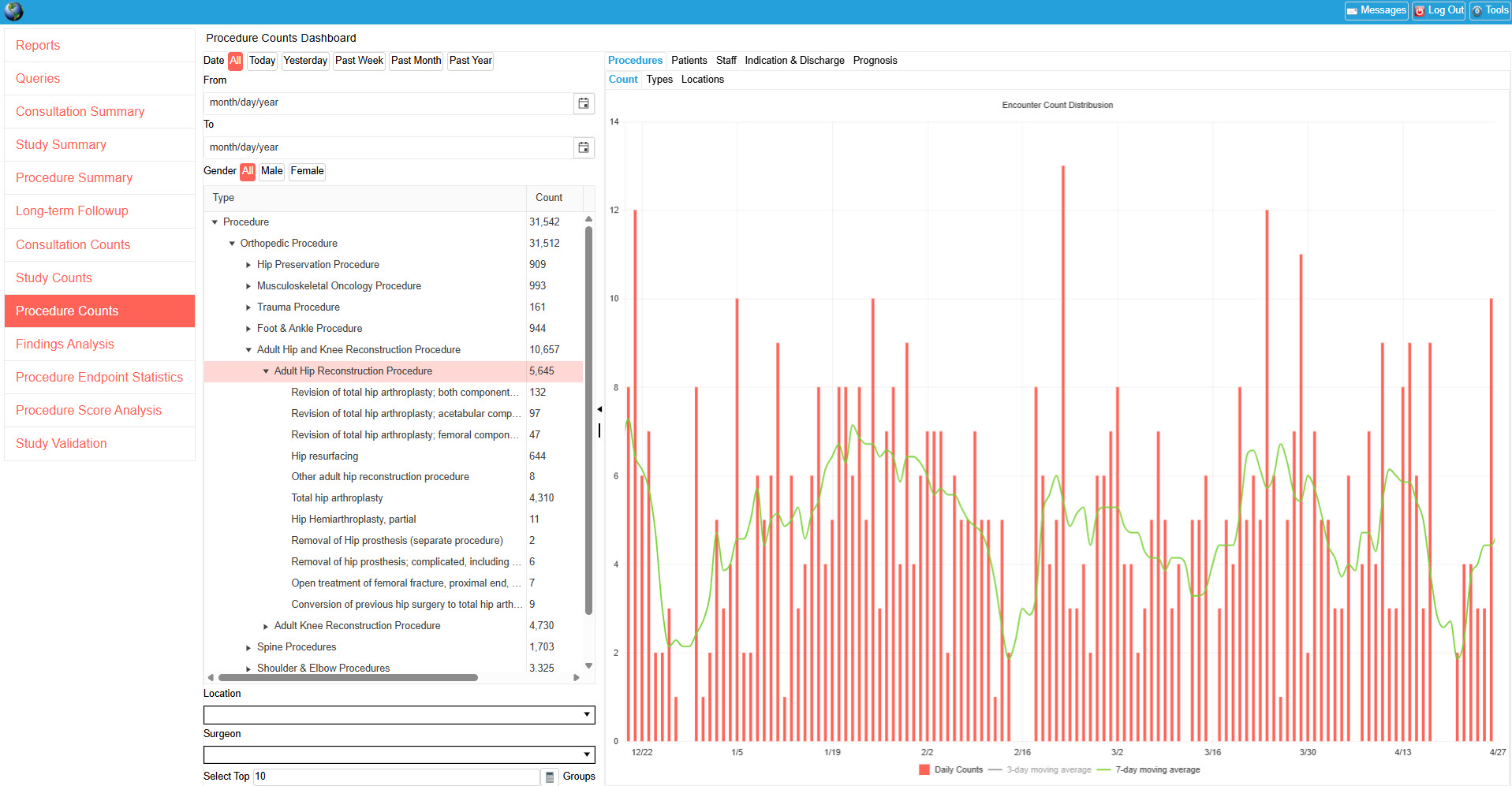Toggle the Daily Counts legend swatch
Viewport: 1512px width, 786px height.
tap(924, 769)
